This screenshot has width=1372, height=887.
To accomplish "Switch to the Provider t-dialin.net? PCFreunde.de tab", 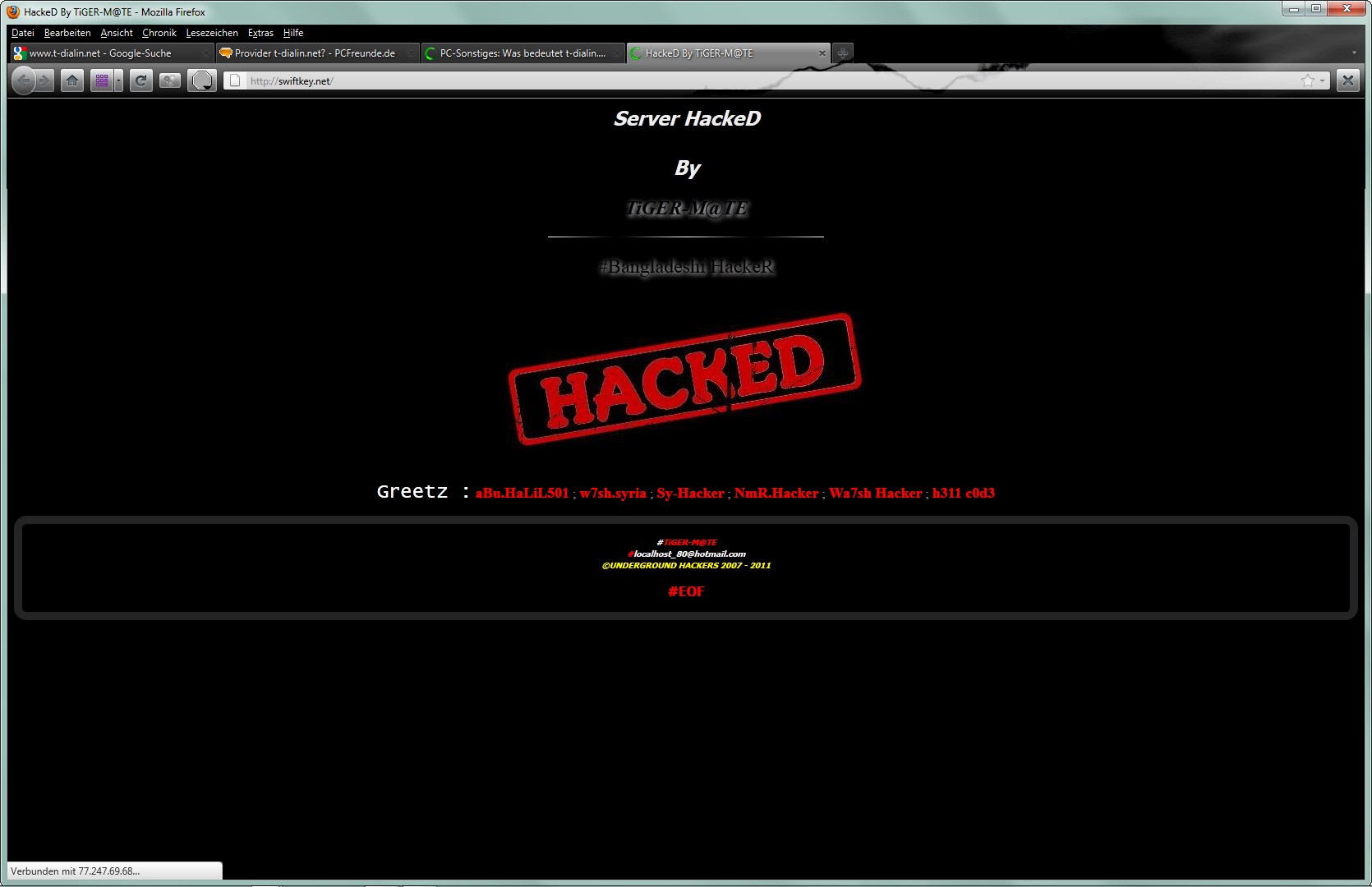I will tap(317, 53).
